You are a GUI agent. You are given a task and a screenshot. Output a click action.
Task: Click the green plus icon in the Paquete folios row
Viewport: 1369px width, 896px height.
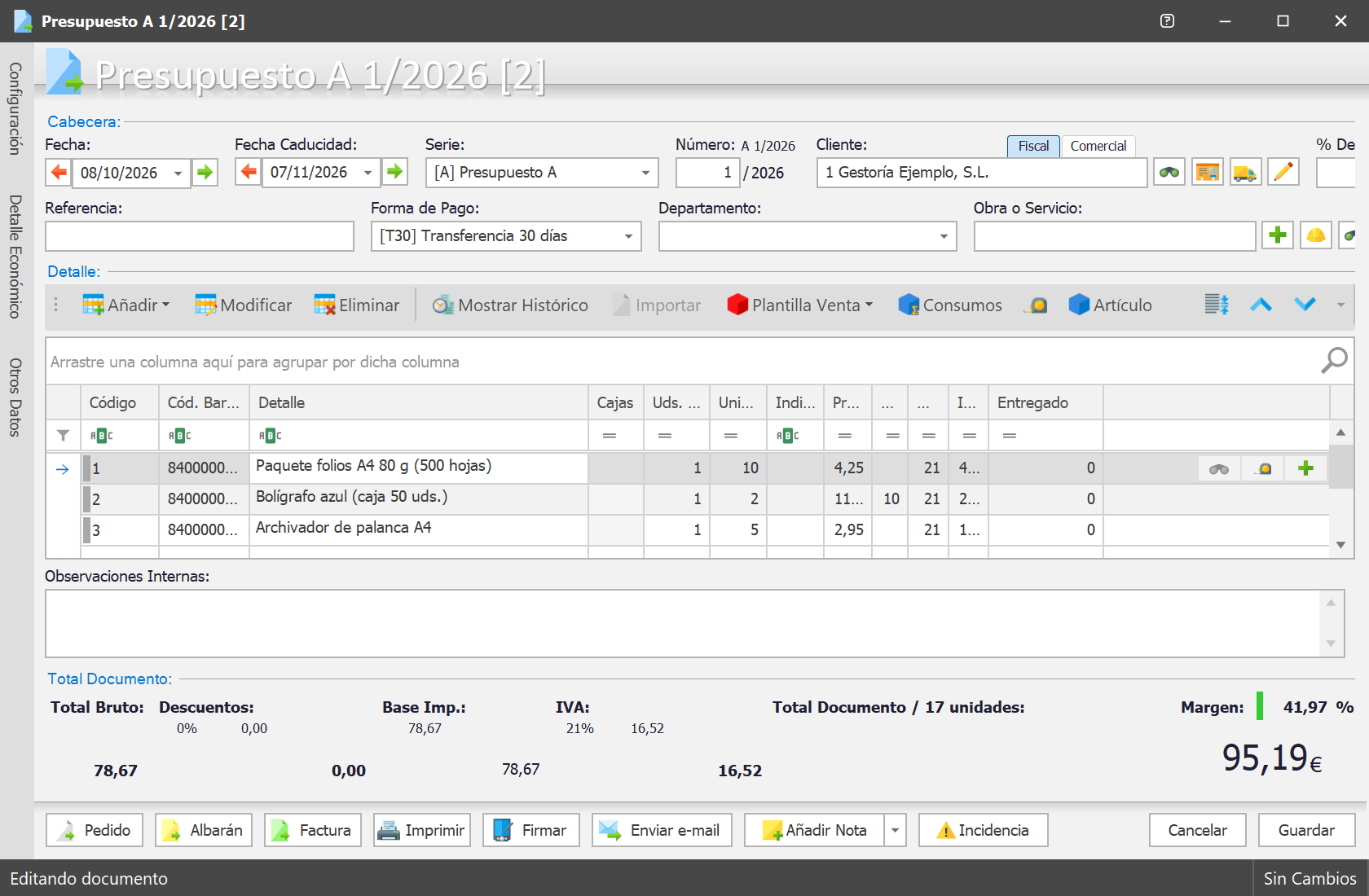tap(1305, 468)
